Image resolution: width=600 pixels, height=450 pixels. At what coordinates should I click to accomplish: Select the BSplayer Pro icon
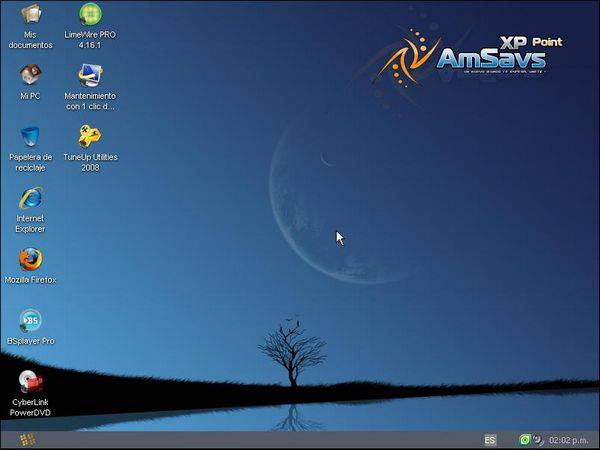coord(31,320)
